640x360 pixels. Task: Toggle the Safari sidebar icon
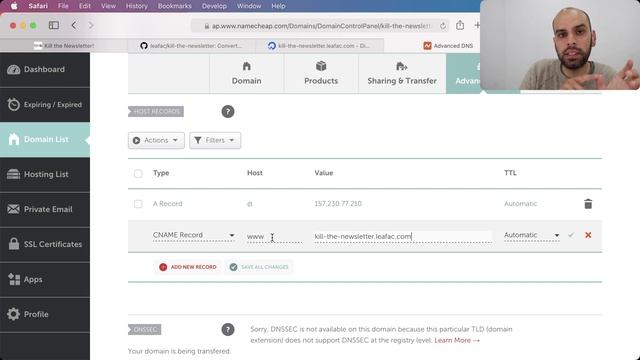point(53,25)
